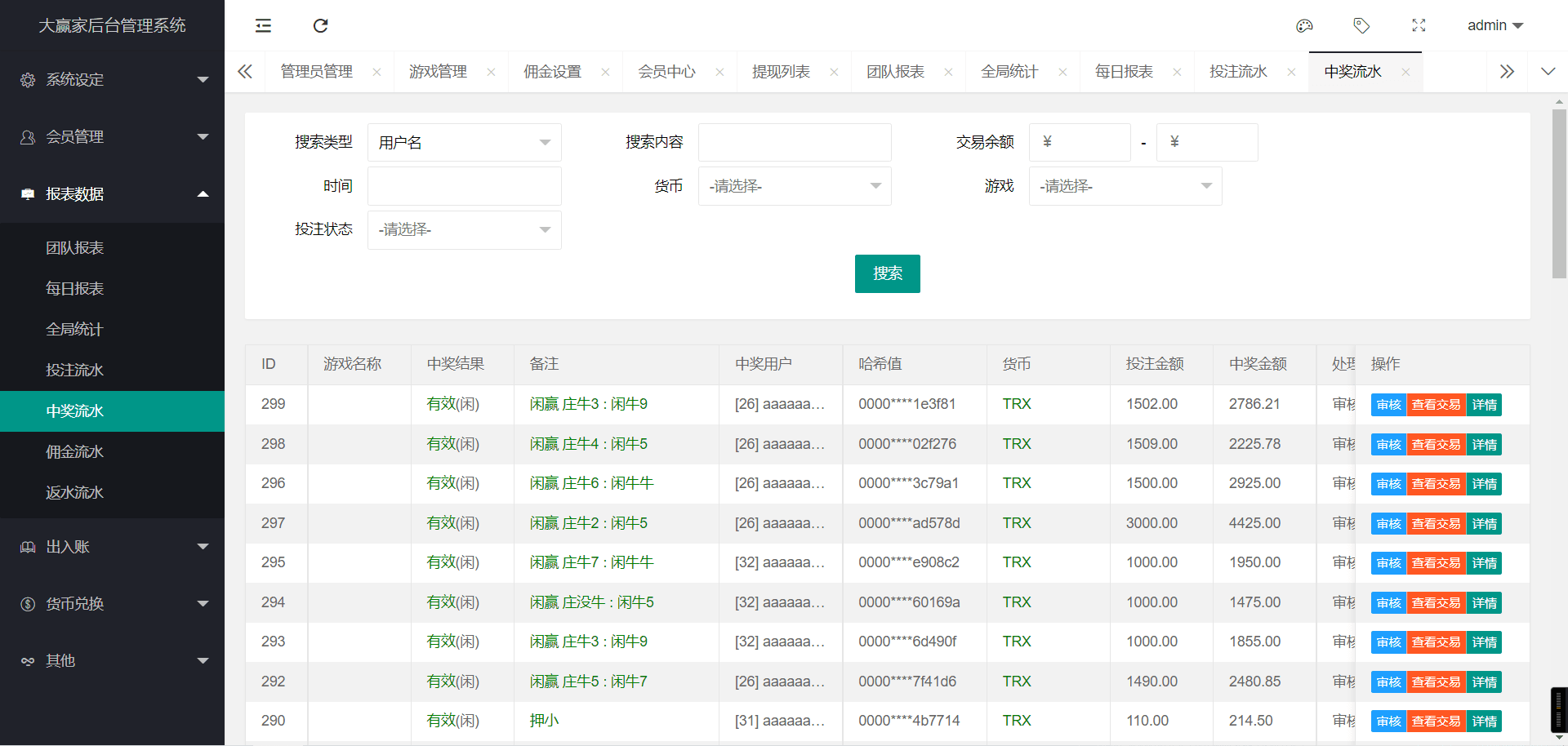Image resolution: width=1568 pixels, height=746 pixels.
Task: Switch to the 投注流水 tab
Action: click(x=1238, y=72)
